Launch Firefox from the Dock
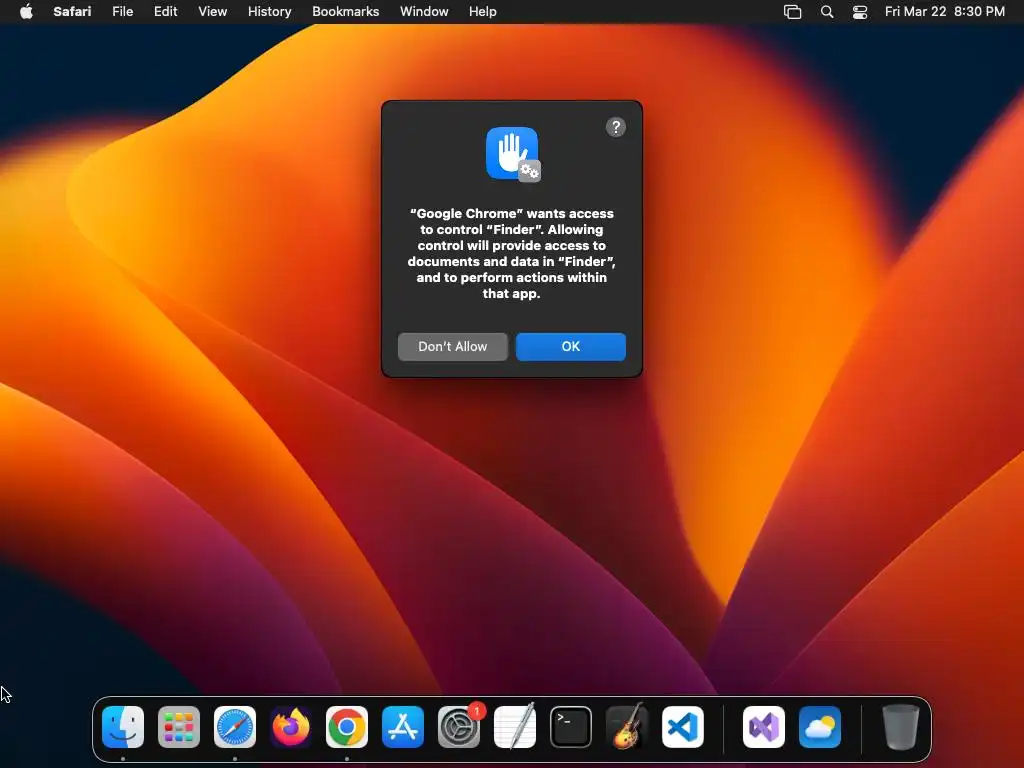This screenshot has width=1024, height=768. tap(291, 727)
